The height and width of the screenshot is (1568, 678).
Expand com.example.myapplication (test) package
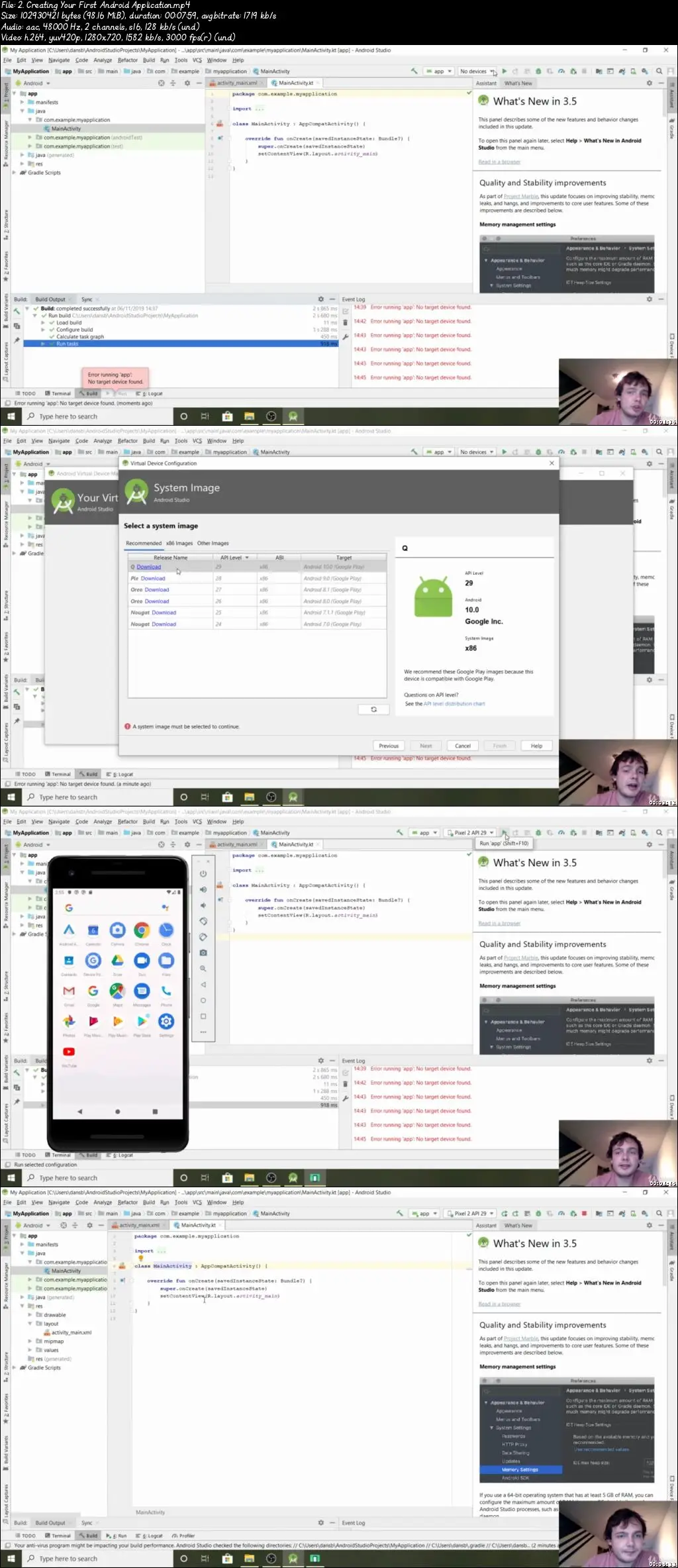click(30, 146)
